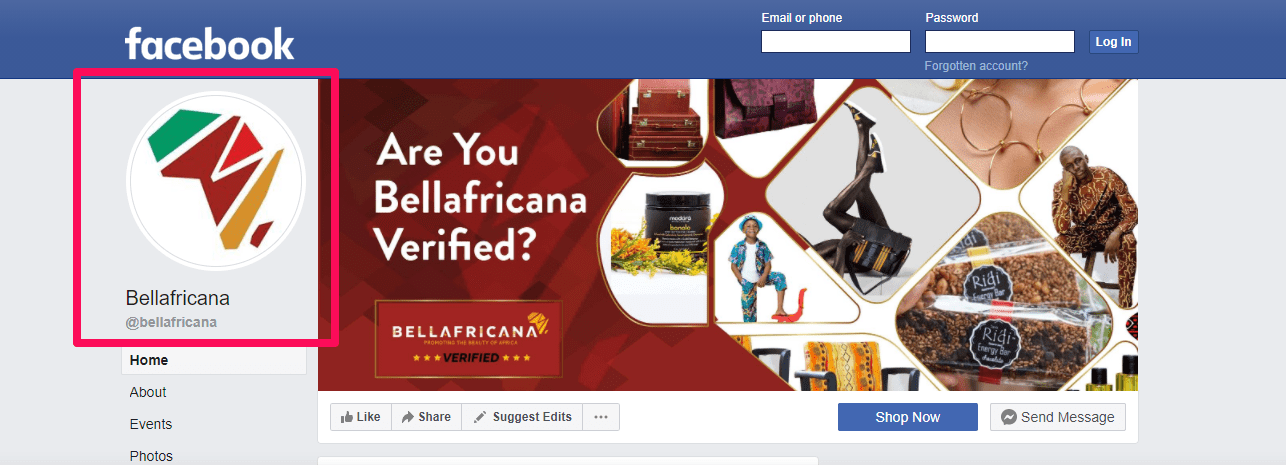Click the Log In button
The width and height of the screenshot is (1286, 465).
(x=1113, y=42)
